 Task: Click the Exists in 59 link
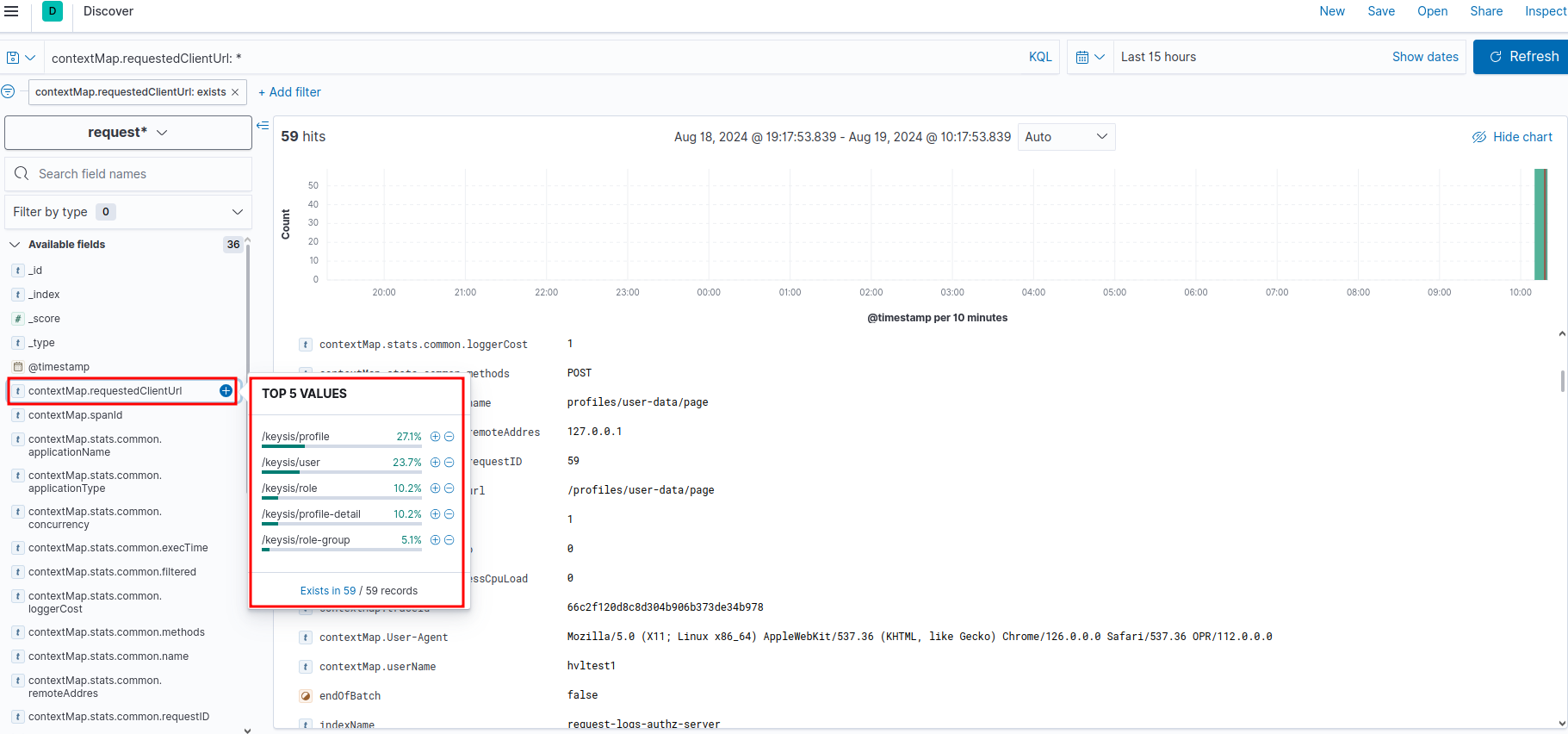point(328,591)
